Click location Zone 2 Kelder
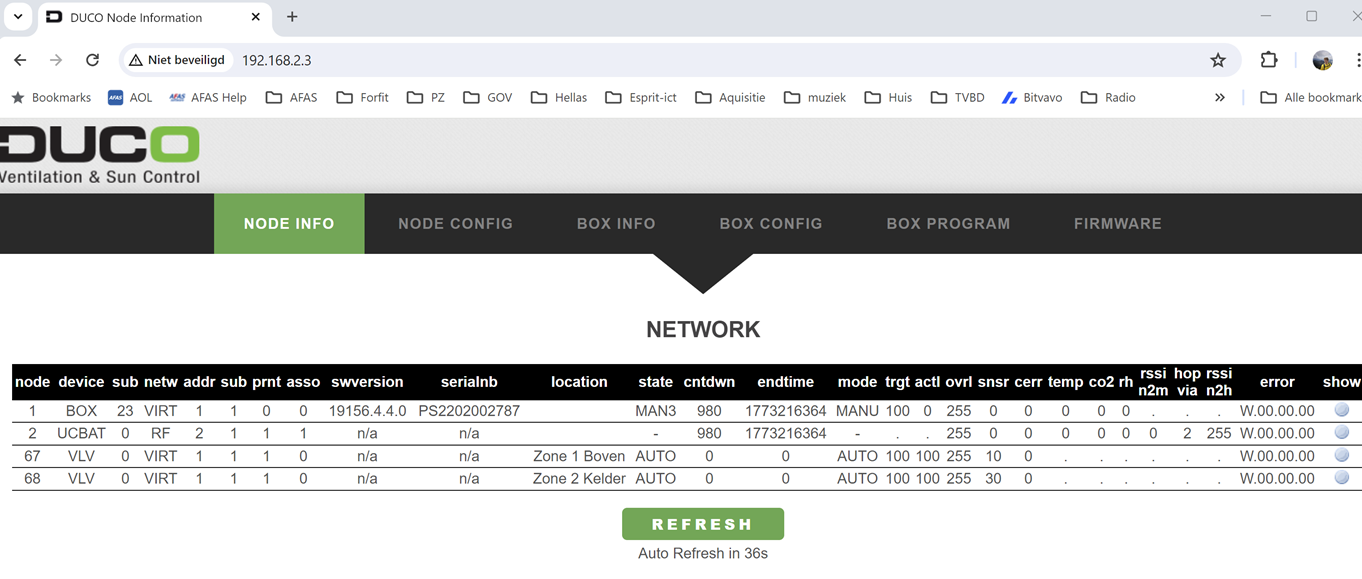The height and width of the screenshot is (579, 1362). click(x=579, y=479)
